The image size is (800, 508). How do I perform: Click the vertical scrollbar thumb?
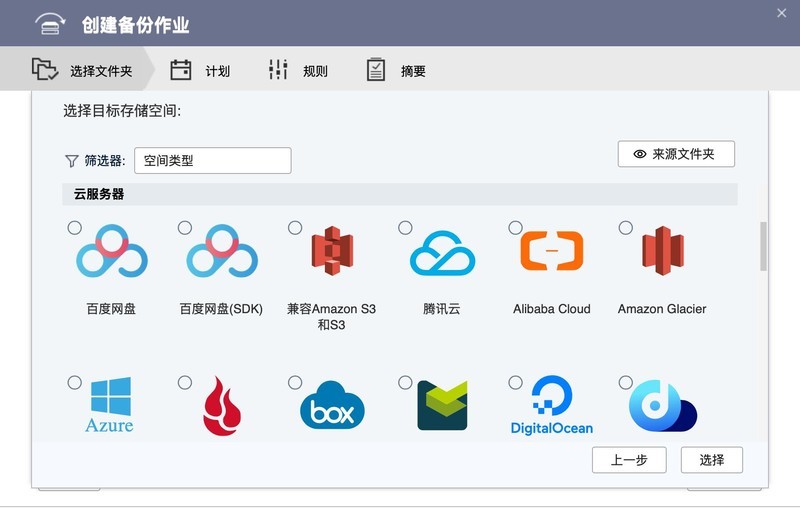763,246
